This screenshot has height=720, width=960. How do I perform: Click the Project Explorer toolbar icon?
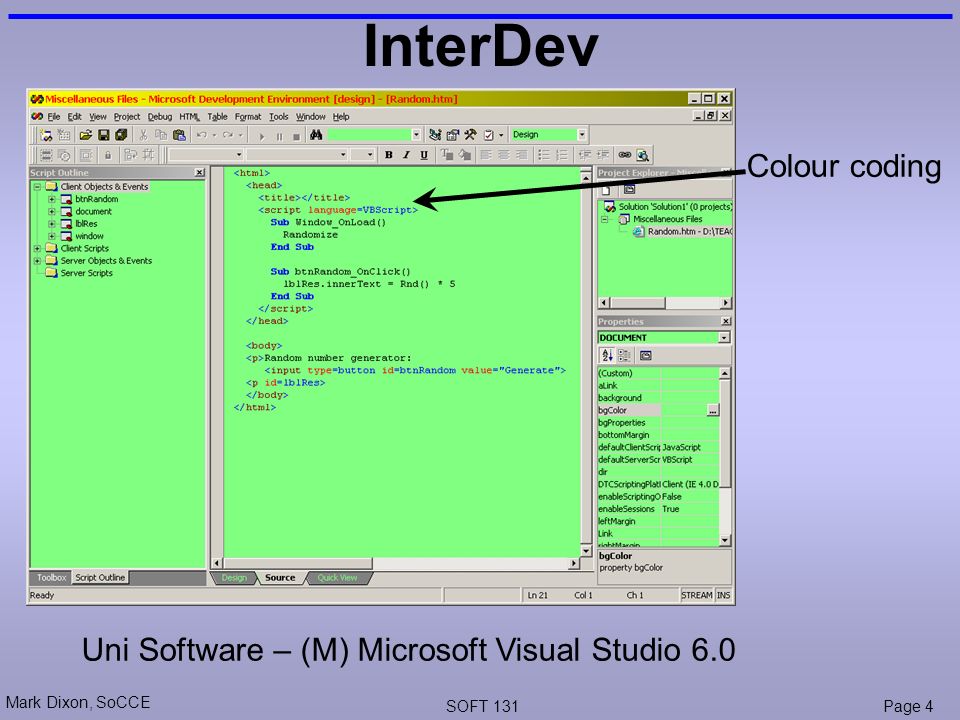point(435,135)
